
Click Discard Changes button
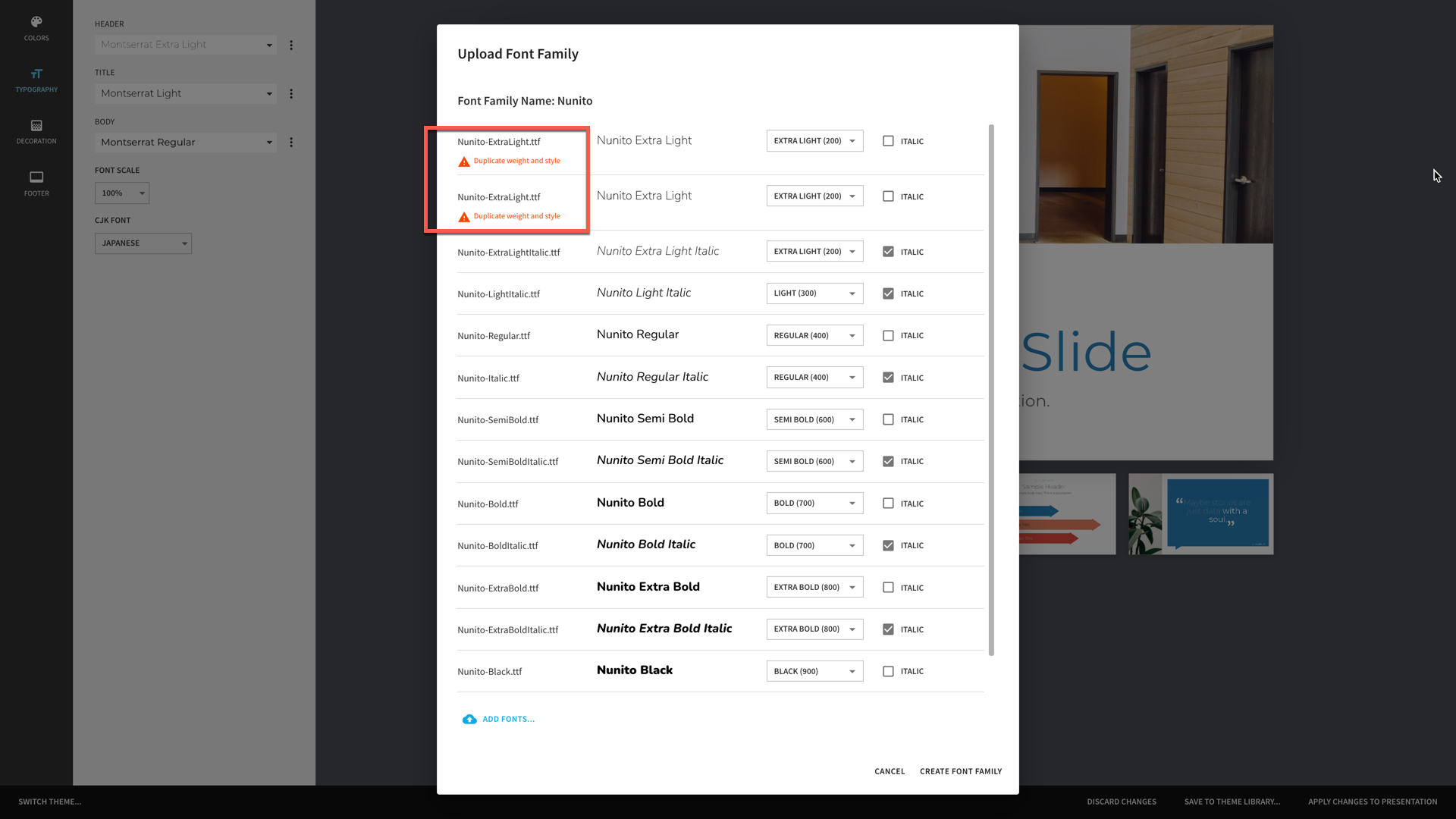1122,802
